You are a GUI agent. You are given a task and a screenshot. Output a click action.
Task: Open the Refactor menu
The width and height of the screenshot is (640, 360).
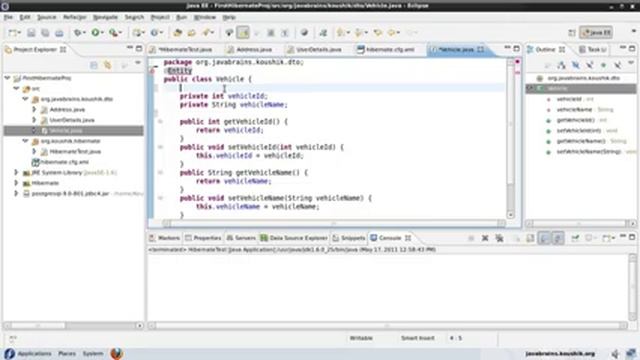[75, 17]
